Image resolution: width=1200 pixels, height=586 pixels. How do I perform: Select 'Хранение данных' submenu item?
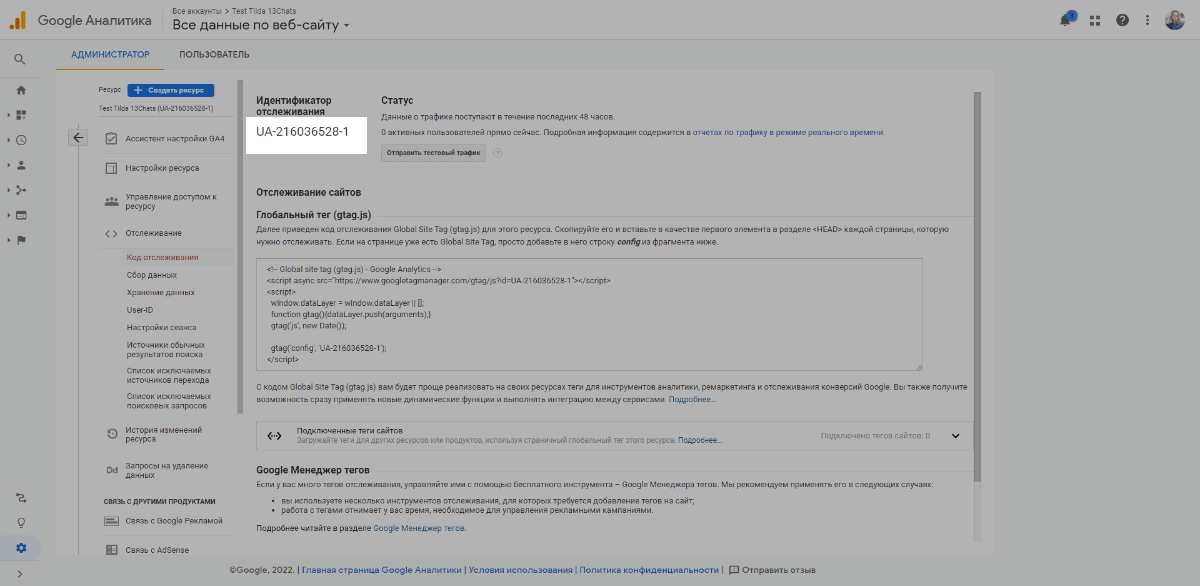tap(161, 292)
